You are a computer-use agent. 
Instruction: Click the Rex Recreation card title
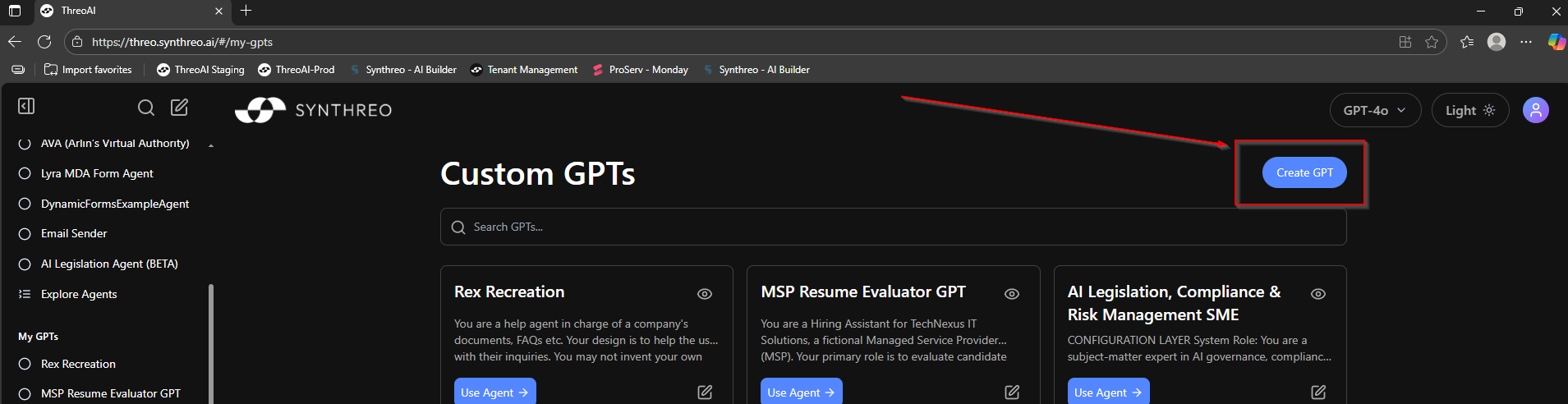(509, 292)
